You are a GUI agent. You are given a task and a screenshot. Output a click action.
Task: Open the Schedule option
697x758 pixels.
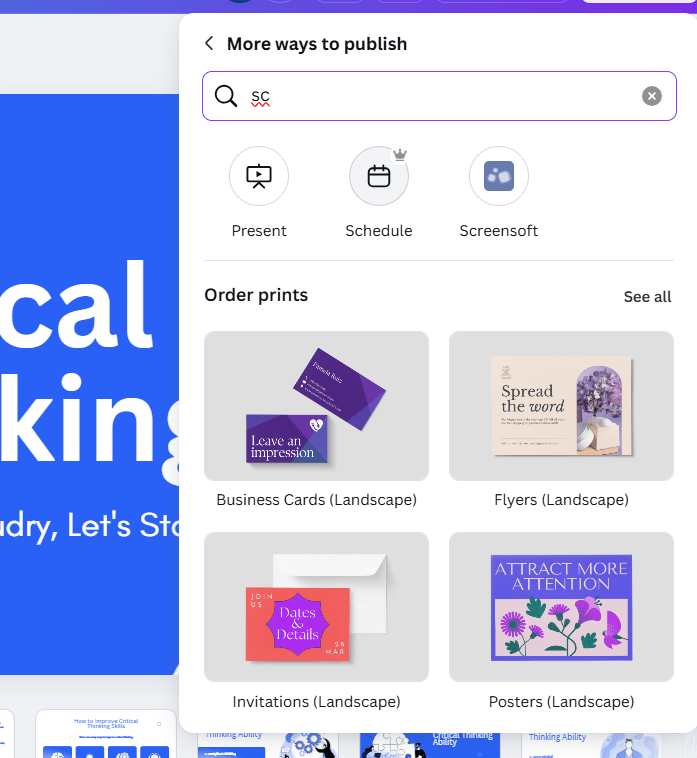379,176
